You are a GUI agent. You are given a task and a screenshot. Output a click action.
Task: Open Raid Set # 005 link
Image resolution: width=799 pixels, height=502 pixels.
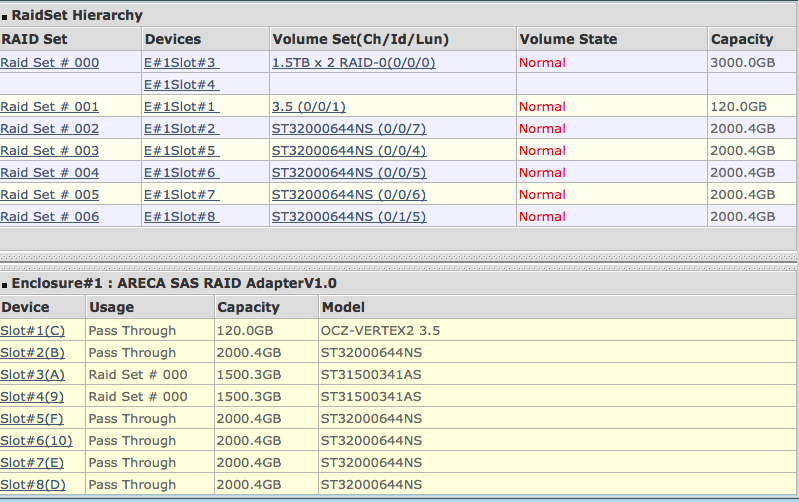click(x=49, y=194)
